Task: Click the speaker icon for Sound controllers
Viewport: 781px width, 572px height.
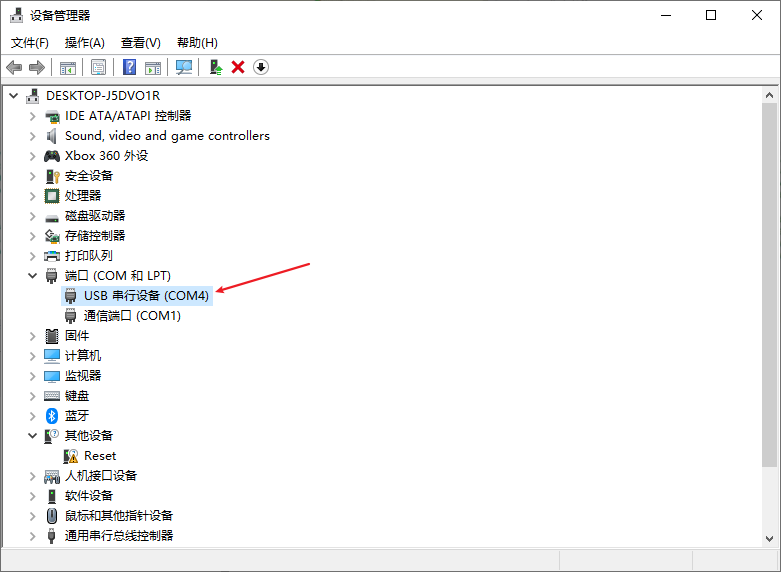Action: coord(52,136)
